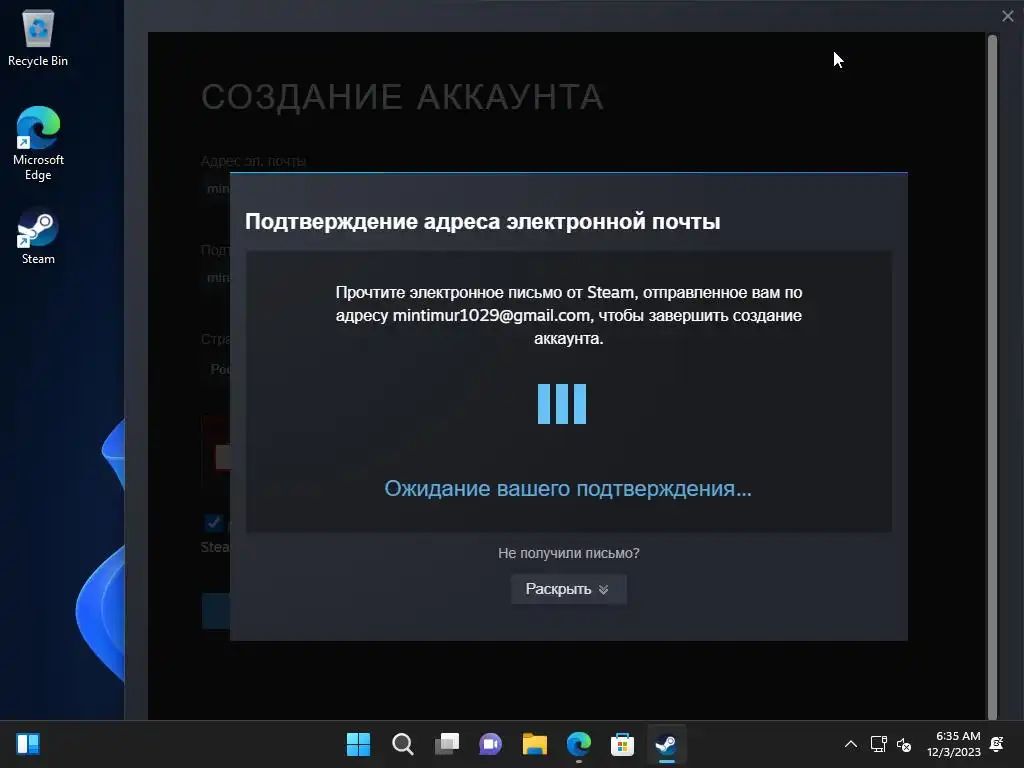The width and height of the screenshot is (1024, 768).
Task: Toggle the dimmed agreement checkbox behind the dialog
Action: tap(214, 522)
